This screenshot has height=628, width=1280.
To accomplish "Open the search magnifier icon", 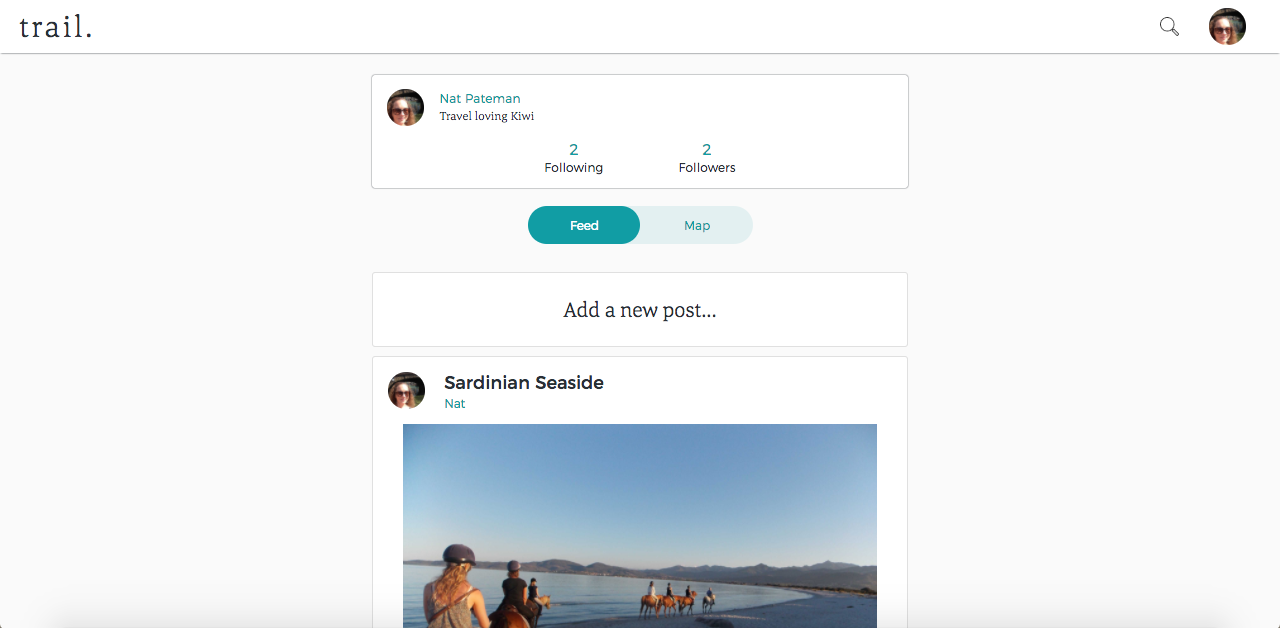I will click(1169, 27).
